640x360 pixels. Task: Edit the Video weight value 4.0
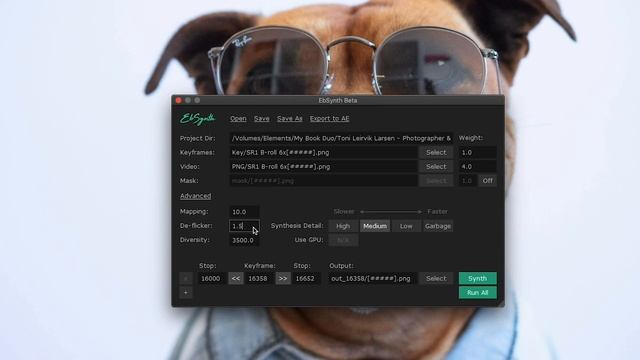(477, 167)
